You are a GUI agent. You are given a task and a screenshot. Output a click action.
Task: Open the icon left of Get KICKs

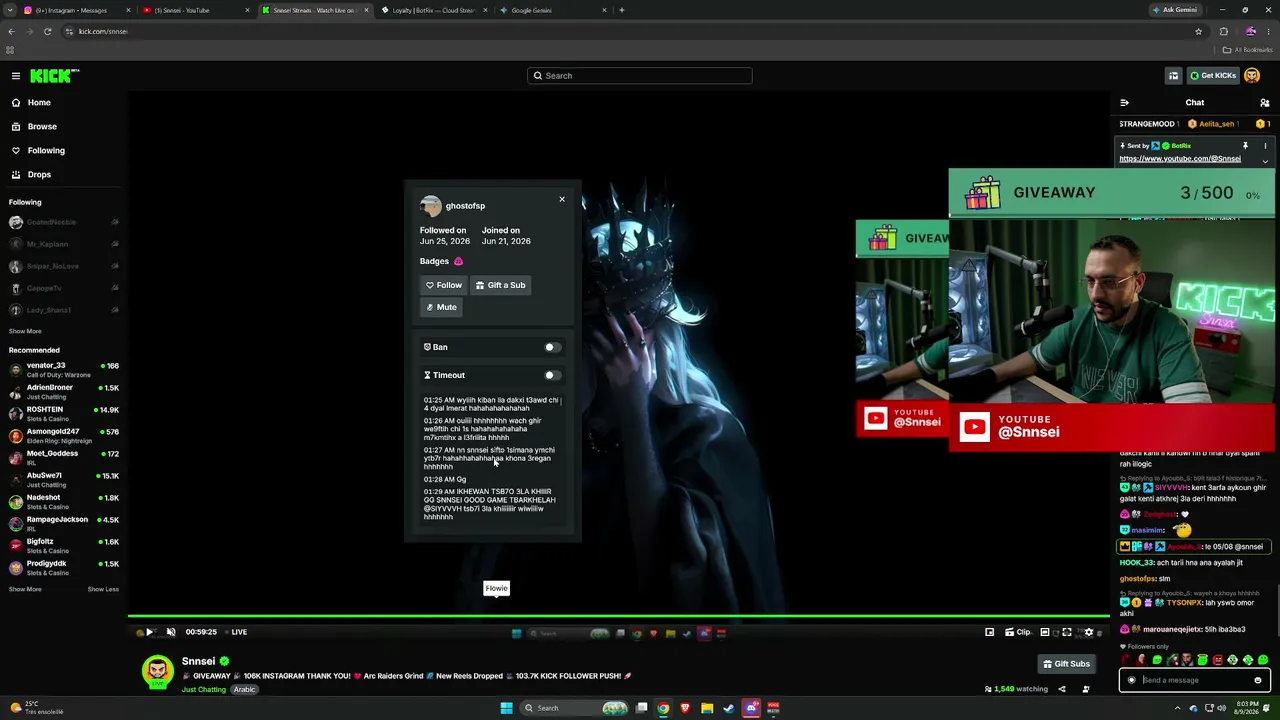coord(1174,76)
